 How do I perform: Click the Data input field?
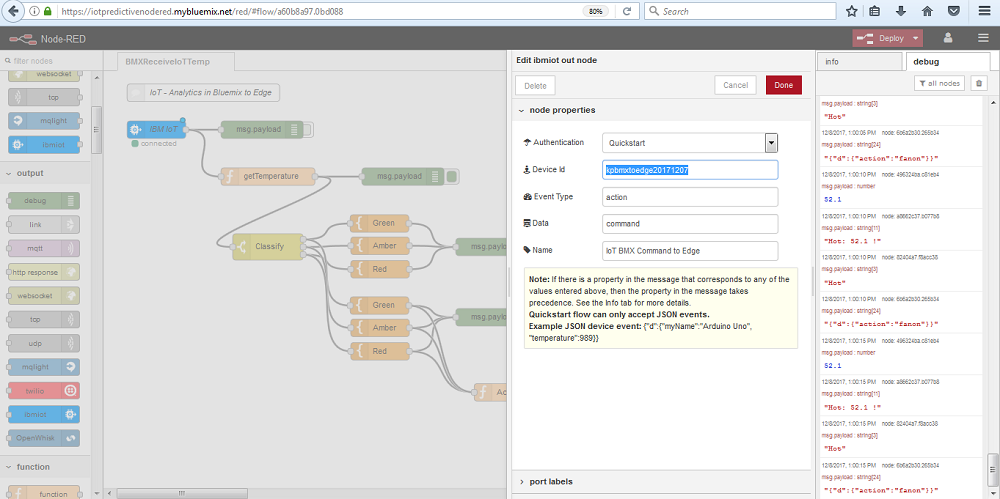(x=690, y=224)
